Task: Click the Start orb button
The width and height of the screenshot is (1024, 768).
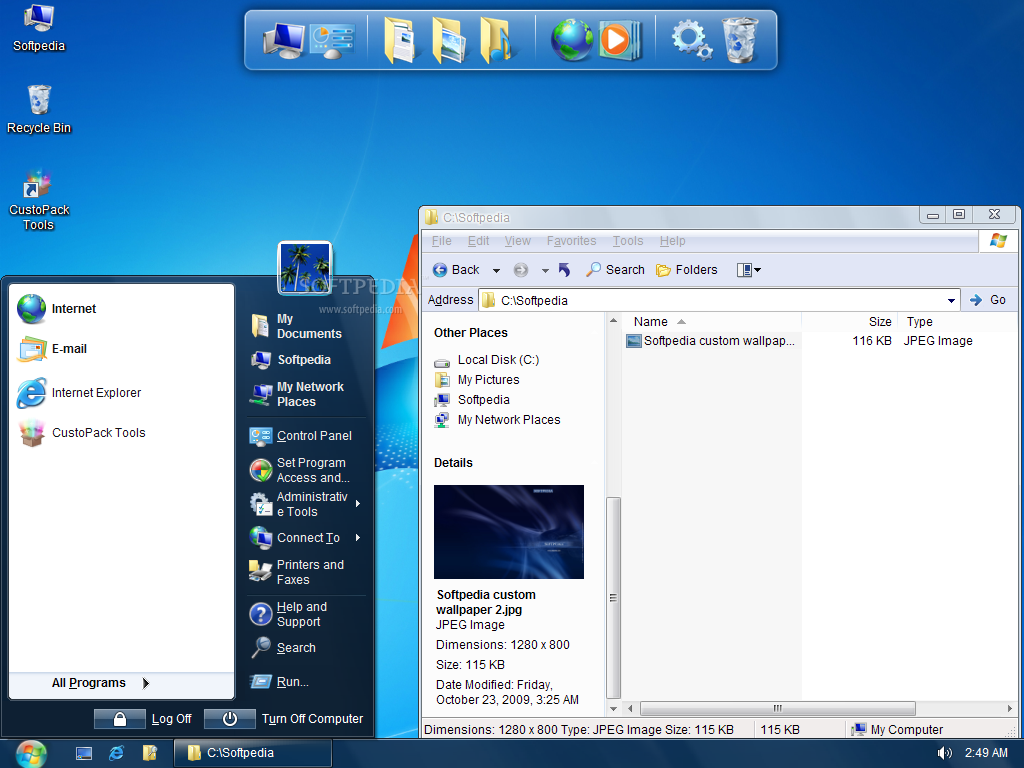Action: click(31, 754)
